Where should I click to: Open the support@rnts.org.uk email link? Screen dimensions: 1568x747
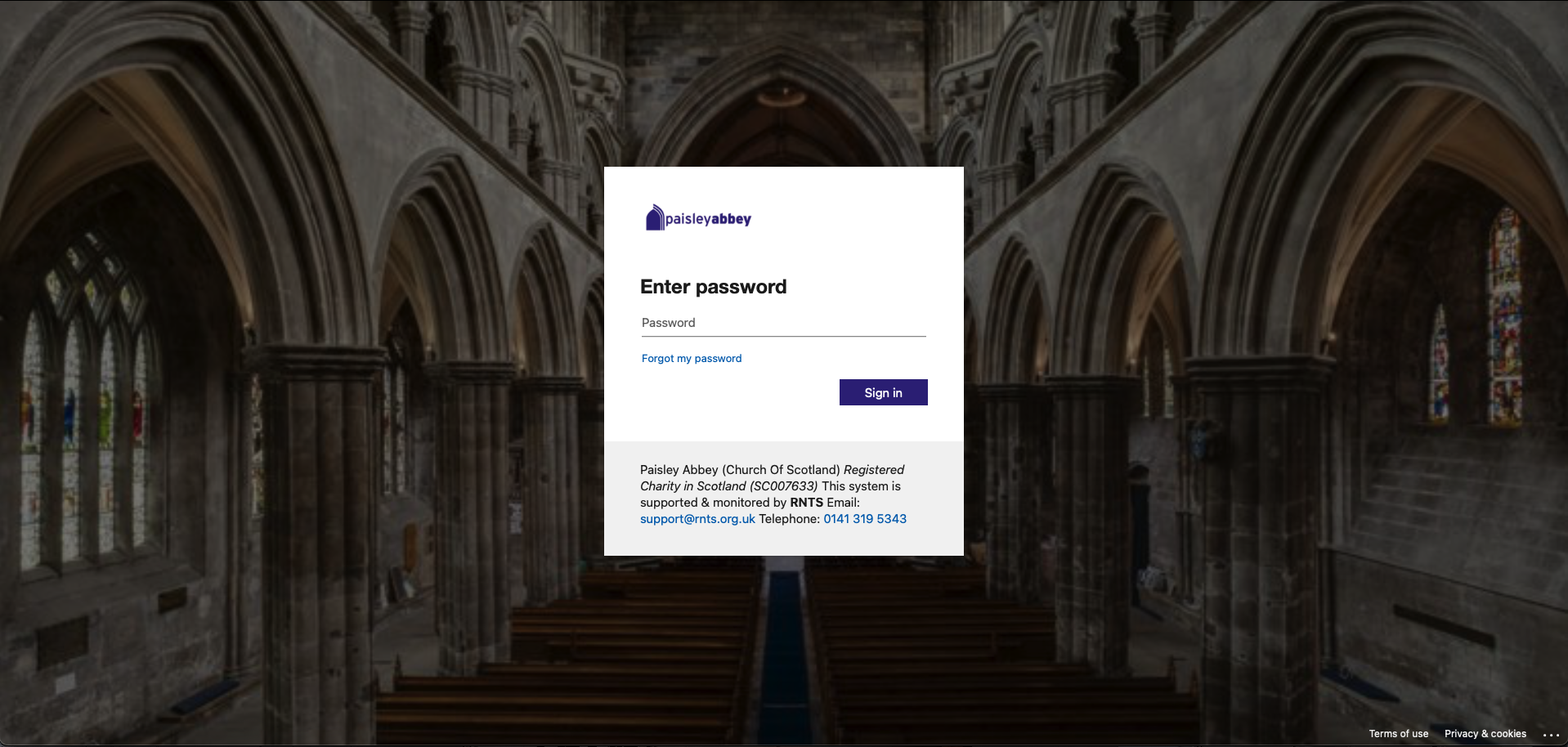click(x=697, y=519)
